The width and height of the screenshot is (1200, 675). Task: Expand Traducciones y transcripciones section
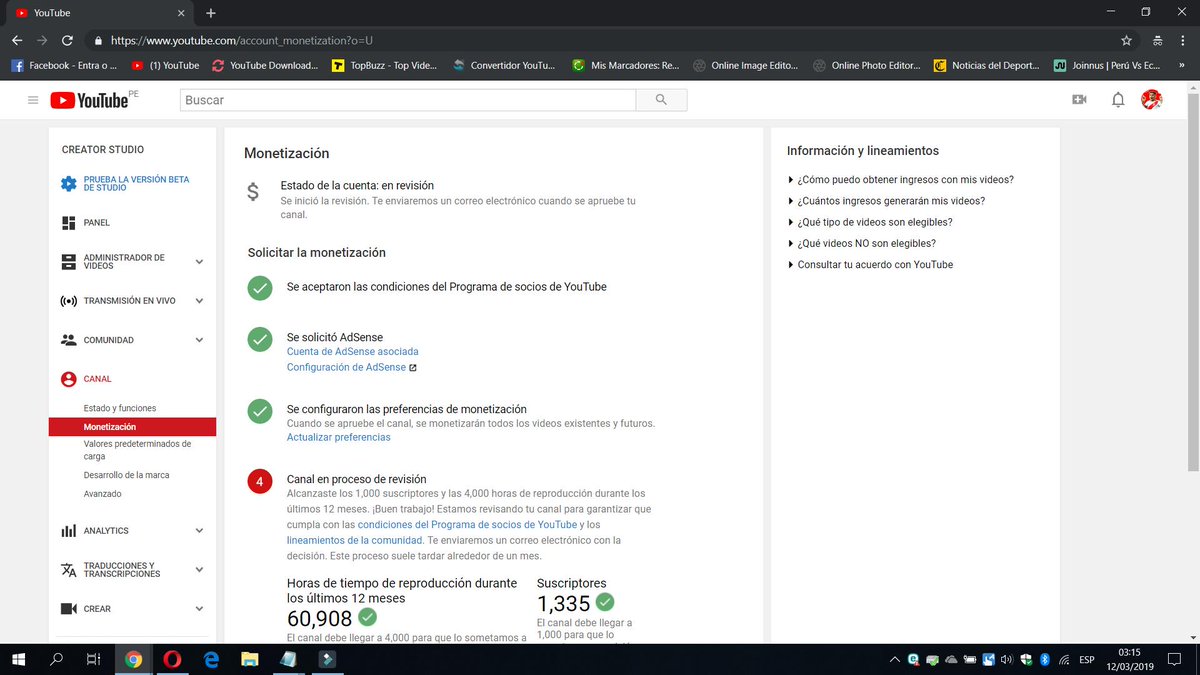tap(199, 570)
